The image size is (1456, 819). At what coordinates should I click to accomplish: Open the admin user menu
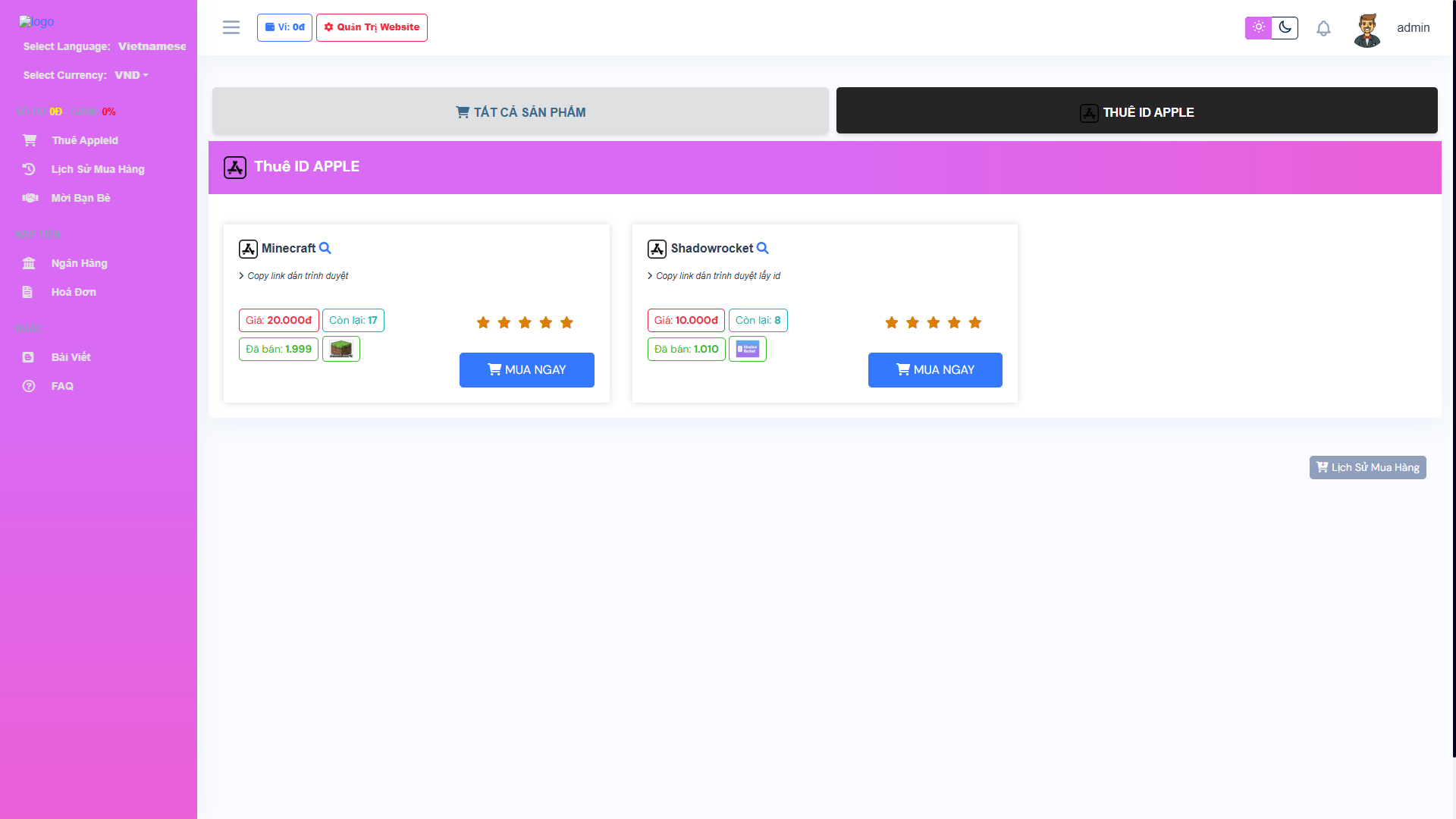(x=1413, y=28)
